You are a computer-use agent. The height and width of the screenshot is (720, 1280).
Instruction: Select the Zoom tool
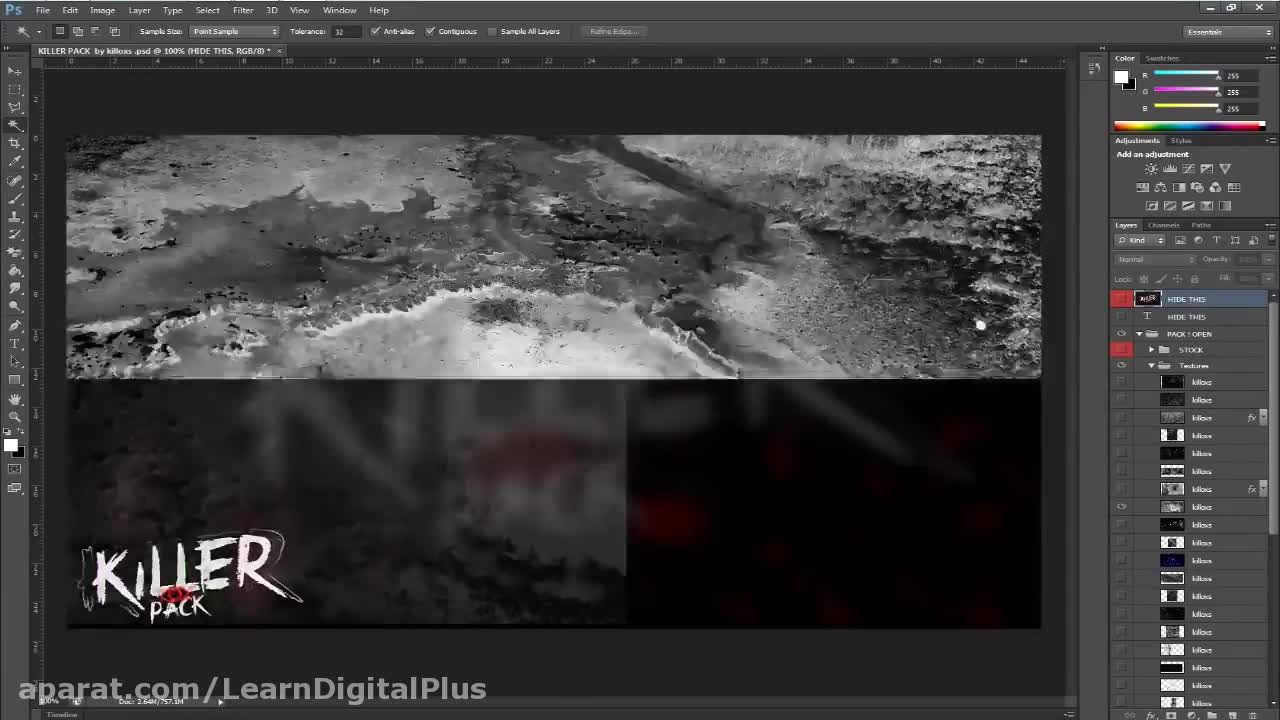15,416
